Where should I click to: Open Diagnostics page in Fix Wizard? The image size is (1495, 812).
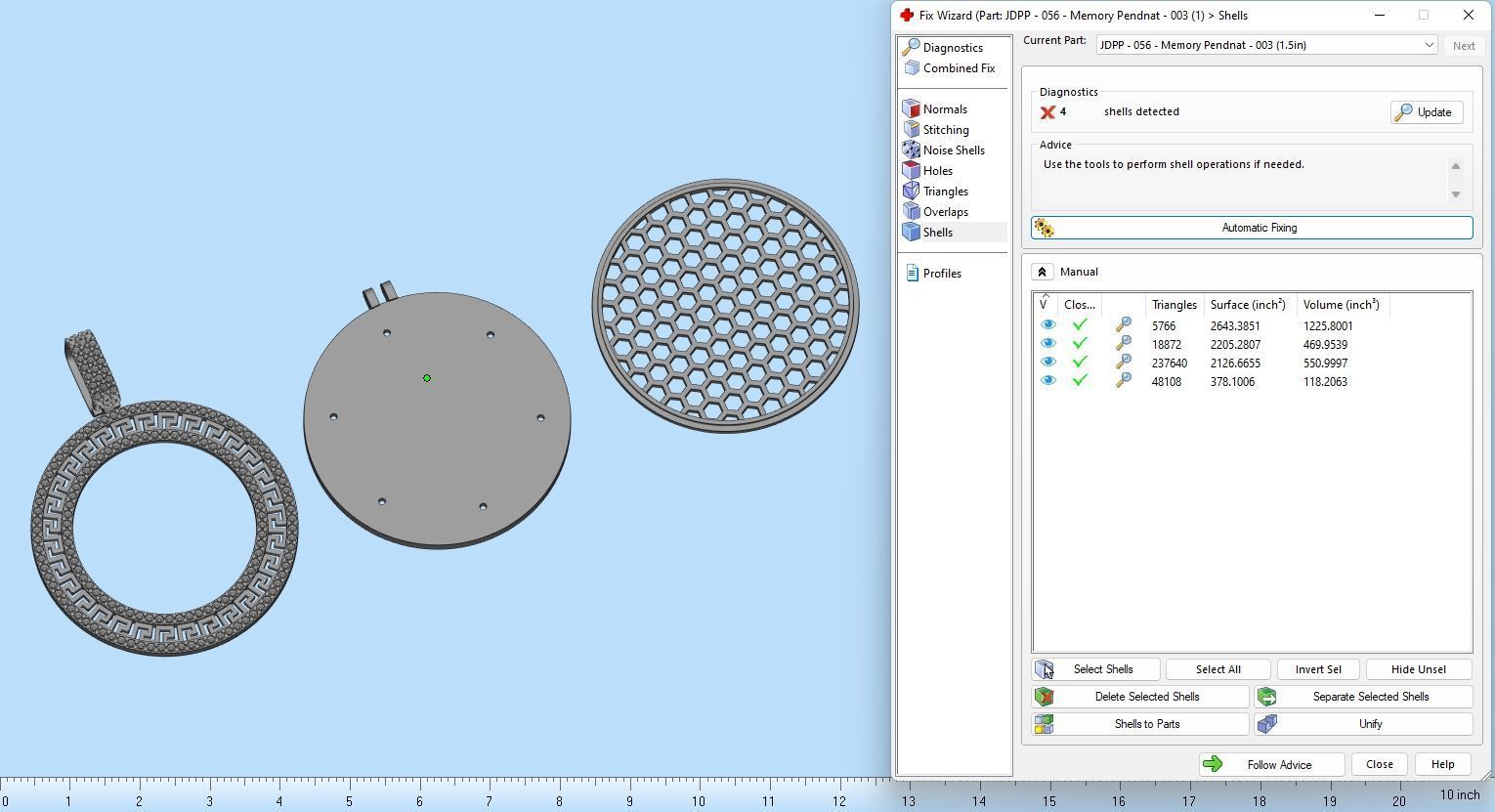click(x=953, y=48)
